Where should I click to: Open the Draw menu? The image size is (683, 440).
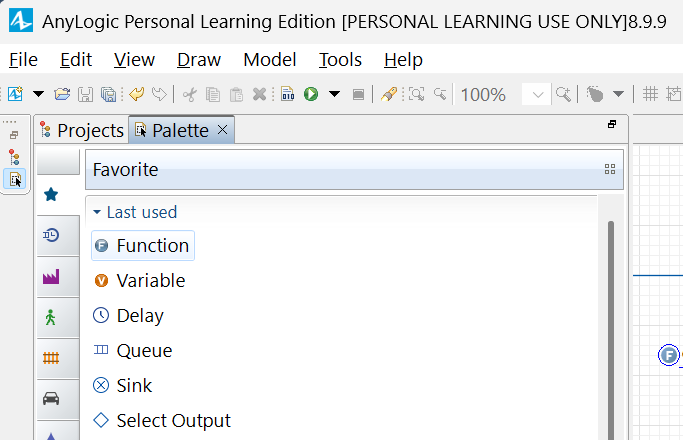click(x=199, y=60)
